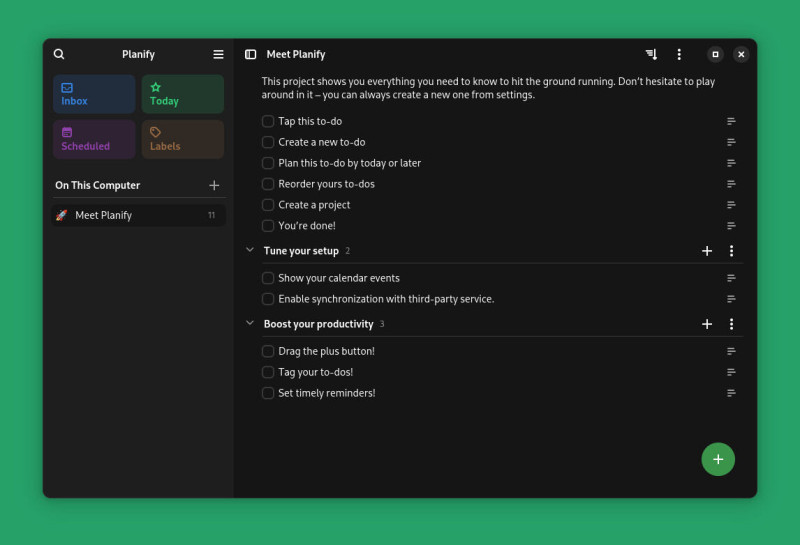Image resolution: width=800 pixels, height=545 pixels.
Task: Toggle the sidebar panel icon
Action: coord(251,54)
